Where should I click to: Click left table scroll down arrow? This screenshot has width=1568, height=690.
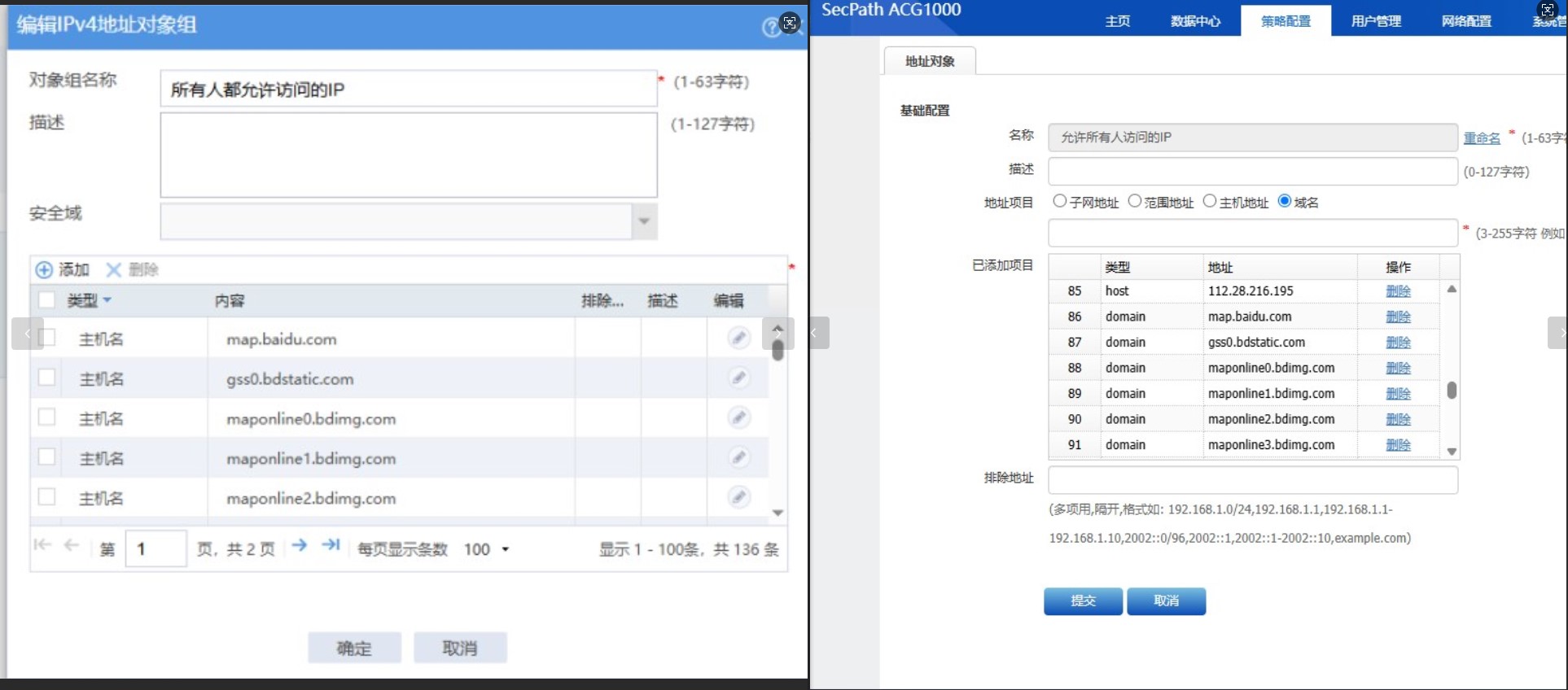click(x=777, y=513)
